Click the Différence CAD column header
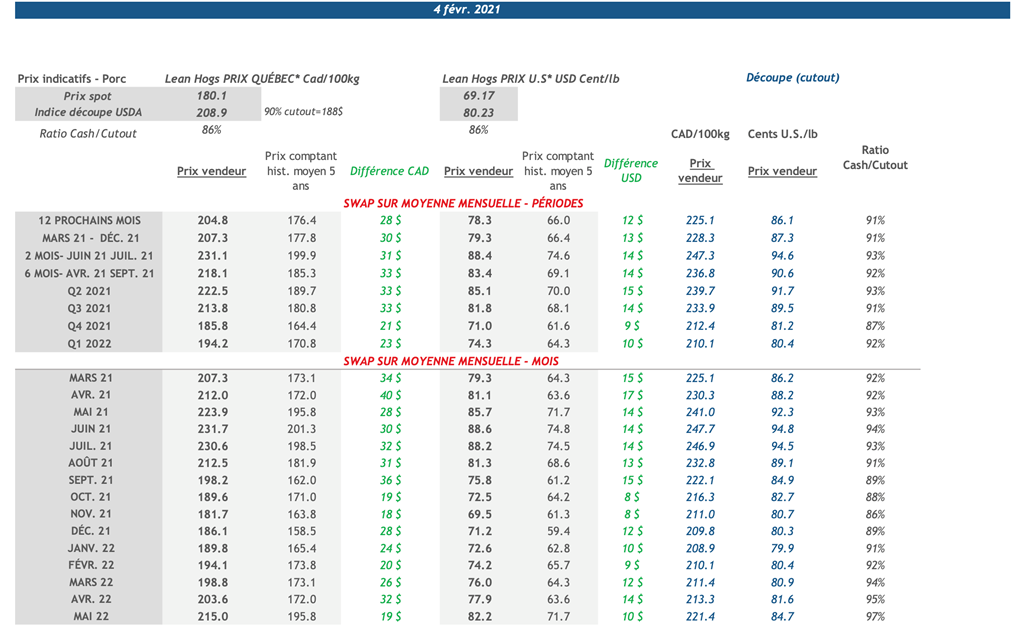This screenshot has width=1024, height=627. tap(389, 171)
